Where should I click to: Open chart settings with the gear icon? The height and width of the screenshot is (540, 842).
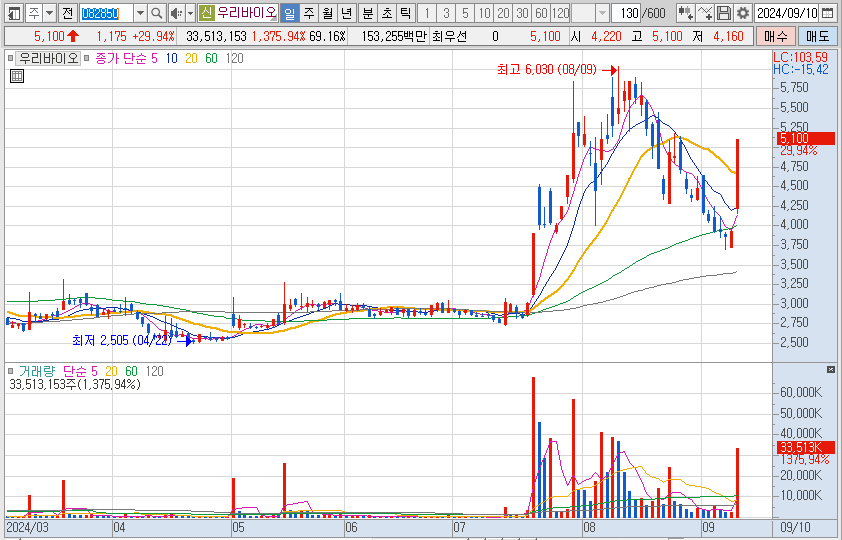tap(743, 13)
